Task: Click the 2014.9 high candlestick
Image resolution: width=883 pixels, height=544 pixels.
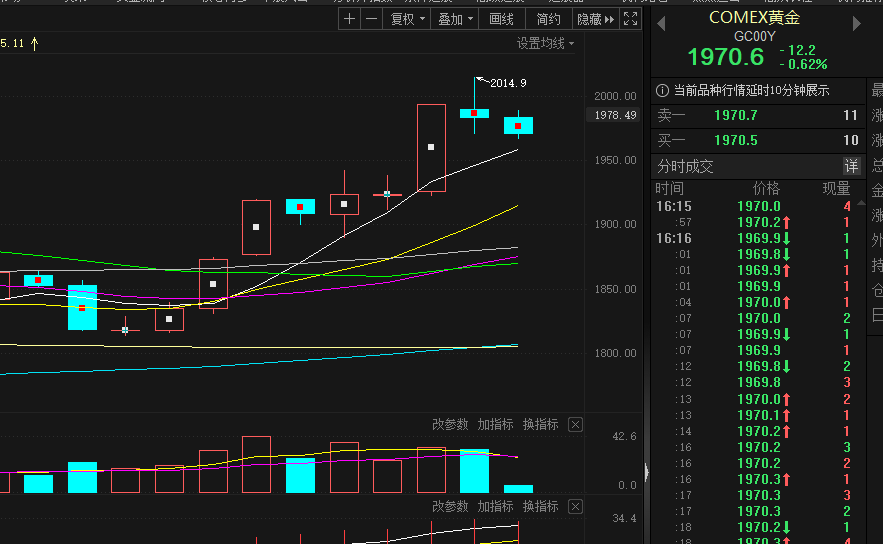Action: point(474,113)
